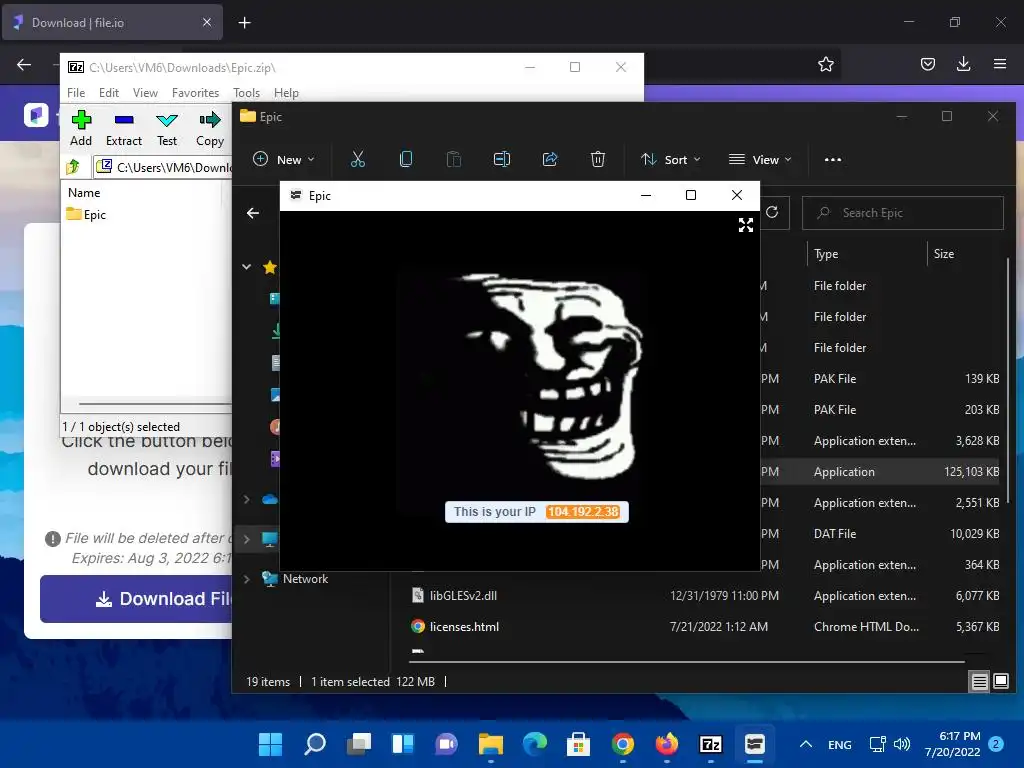The height and width of the screenshot is (768, 1024).
Task: Show hidden system tray icons
Action: point(806,744)
